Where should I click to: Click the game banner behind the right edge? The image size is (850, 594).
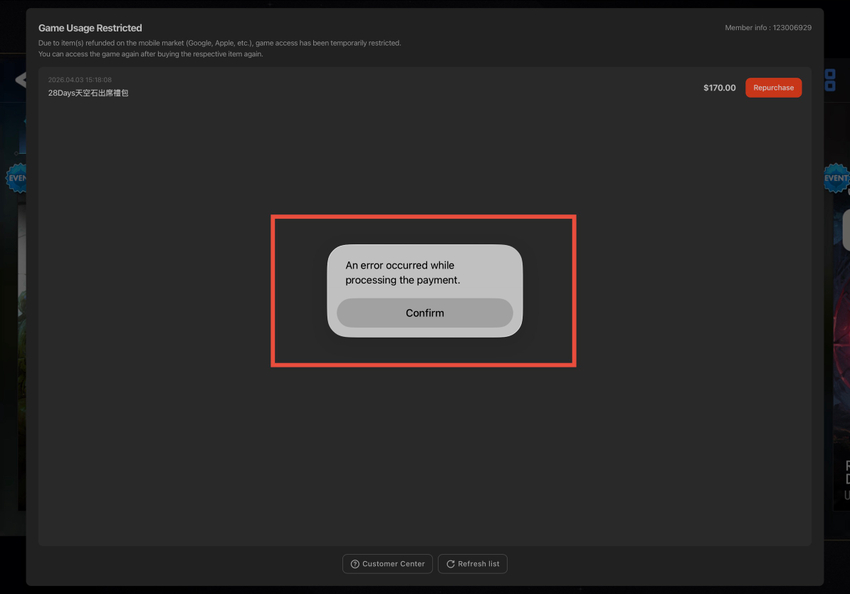[838, 350]
